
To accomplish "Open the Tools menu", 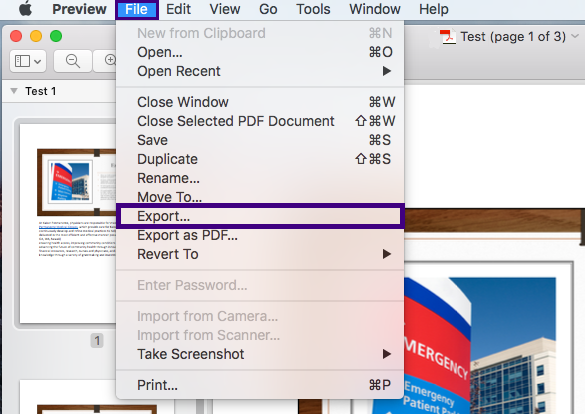I will (313, 9).
